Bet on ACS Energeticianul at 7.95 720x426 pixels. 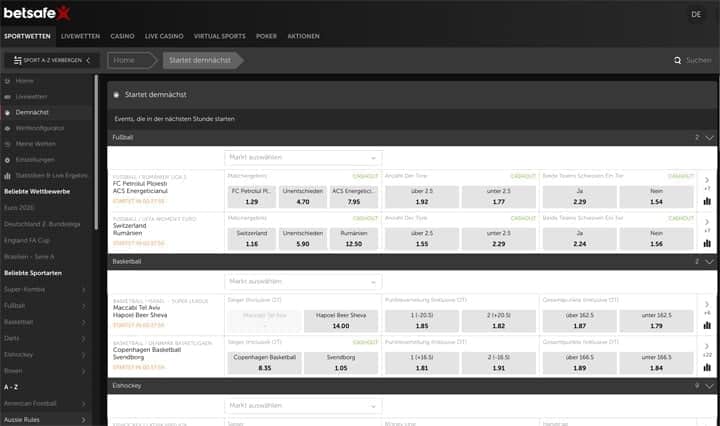[x=354, y=196]
